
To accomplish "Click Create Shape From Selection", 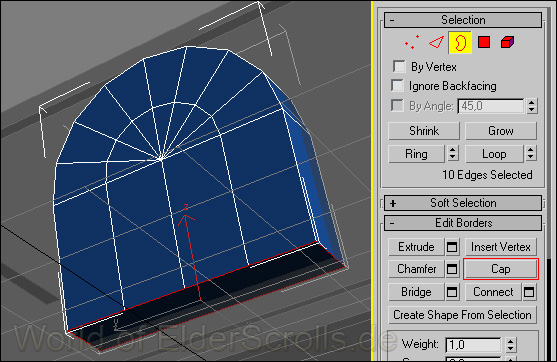I will pyautogui.click(x=462, y=315).
